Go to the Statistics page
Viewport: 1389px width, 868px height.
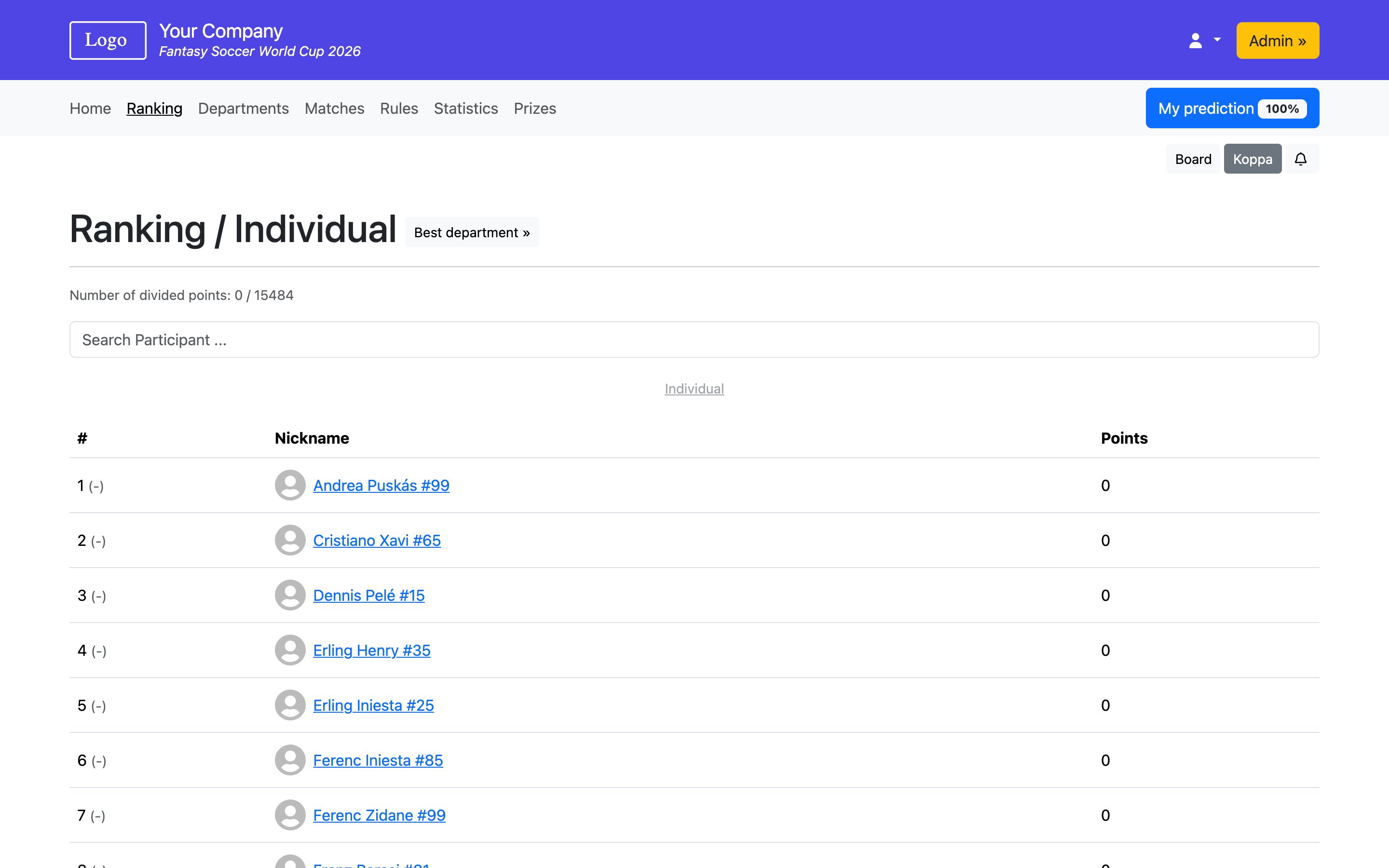click(x=465, y=108)
